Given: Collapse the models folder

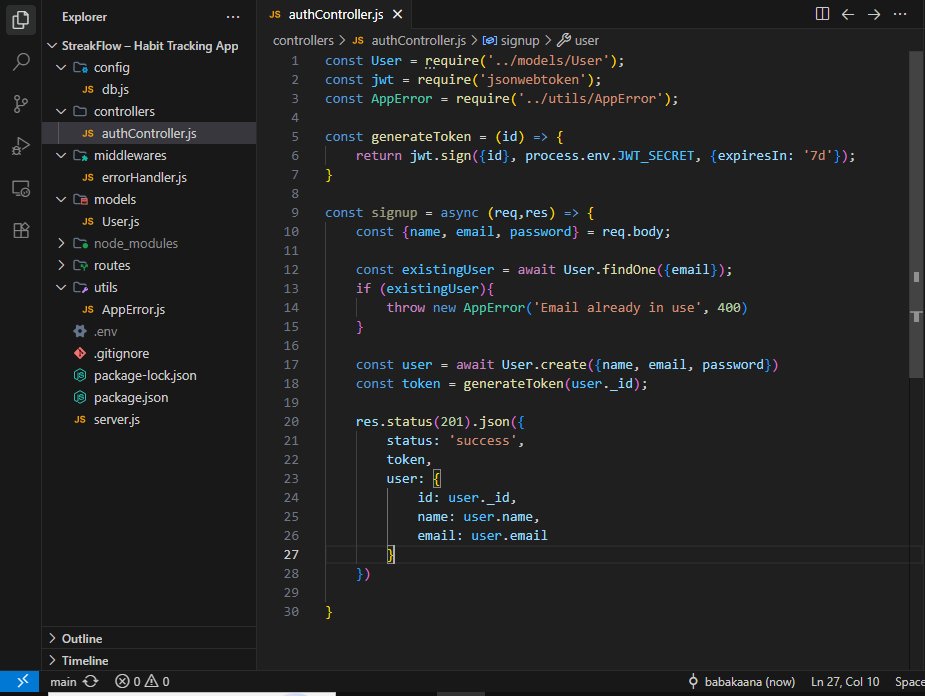Looking at the screenshot, I should tap(61, 199).
